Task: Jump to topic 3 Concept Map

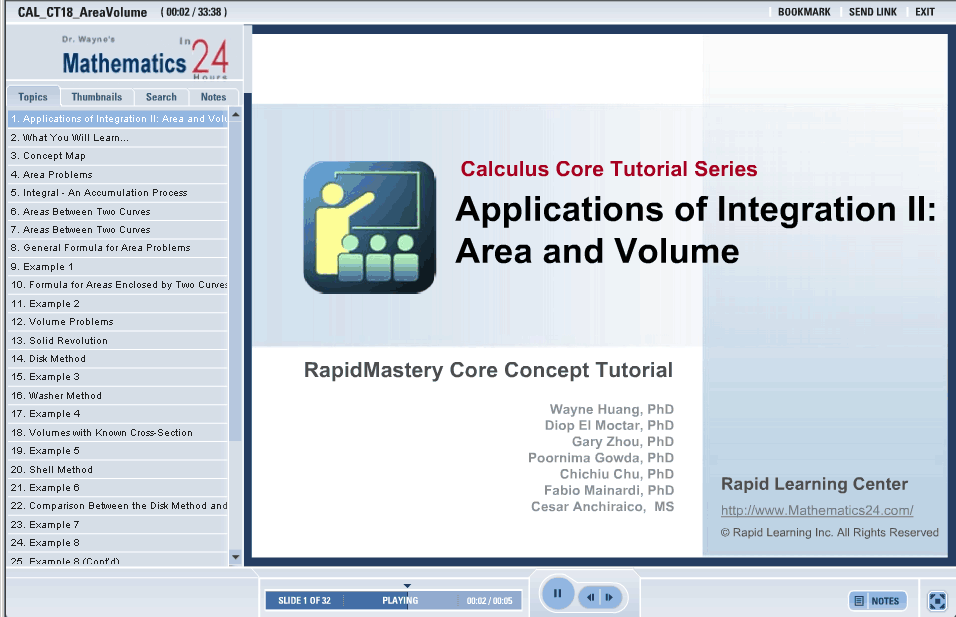Action: tap(118, 156)
